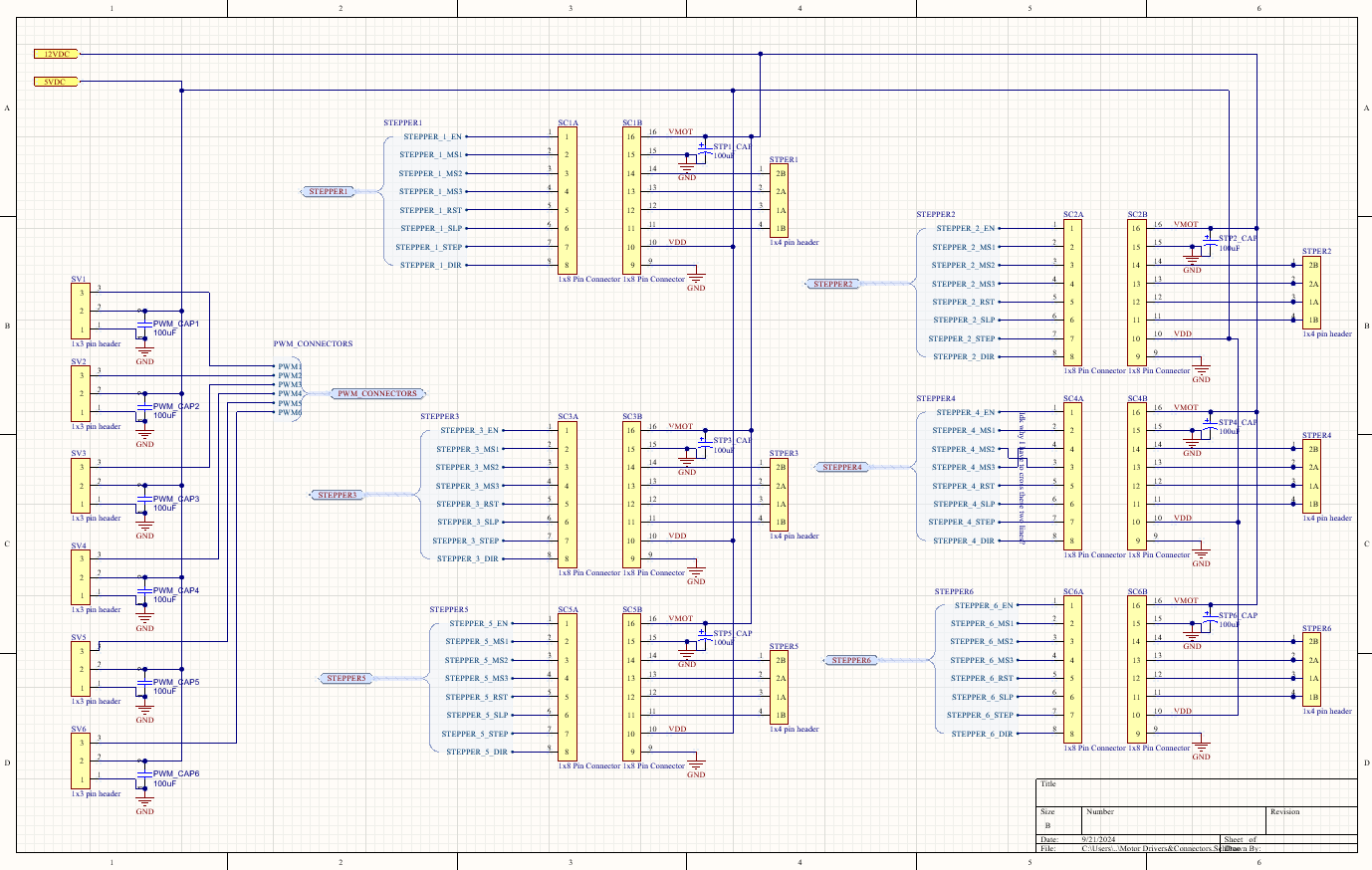Select the rotated text note beside SC4A
The width and height of the screenshot is (1372, 870).
point(1022,477)
